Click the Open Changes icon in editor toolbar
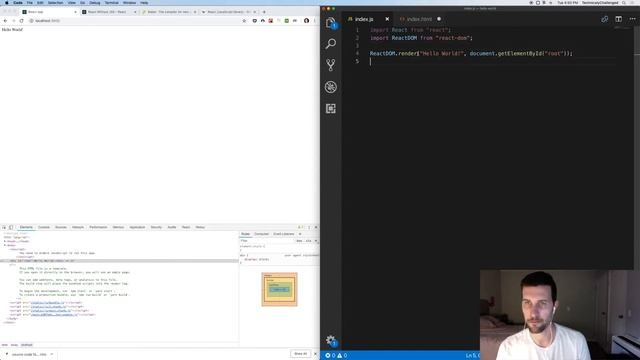 [x=604, y=19]
